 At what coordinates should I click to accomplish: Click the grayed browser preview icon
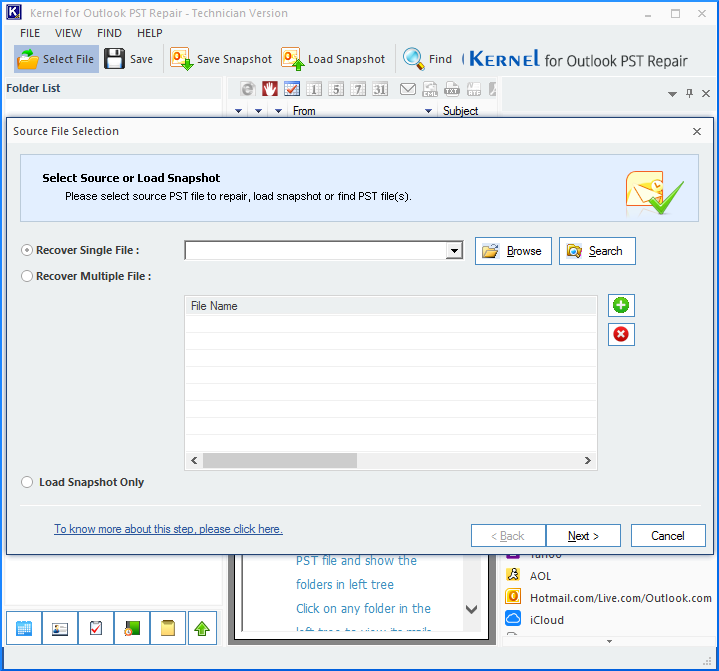248,89
